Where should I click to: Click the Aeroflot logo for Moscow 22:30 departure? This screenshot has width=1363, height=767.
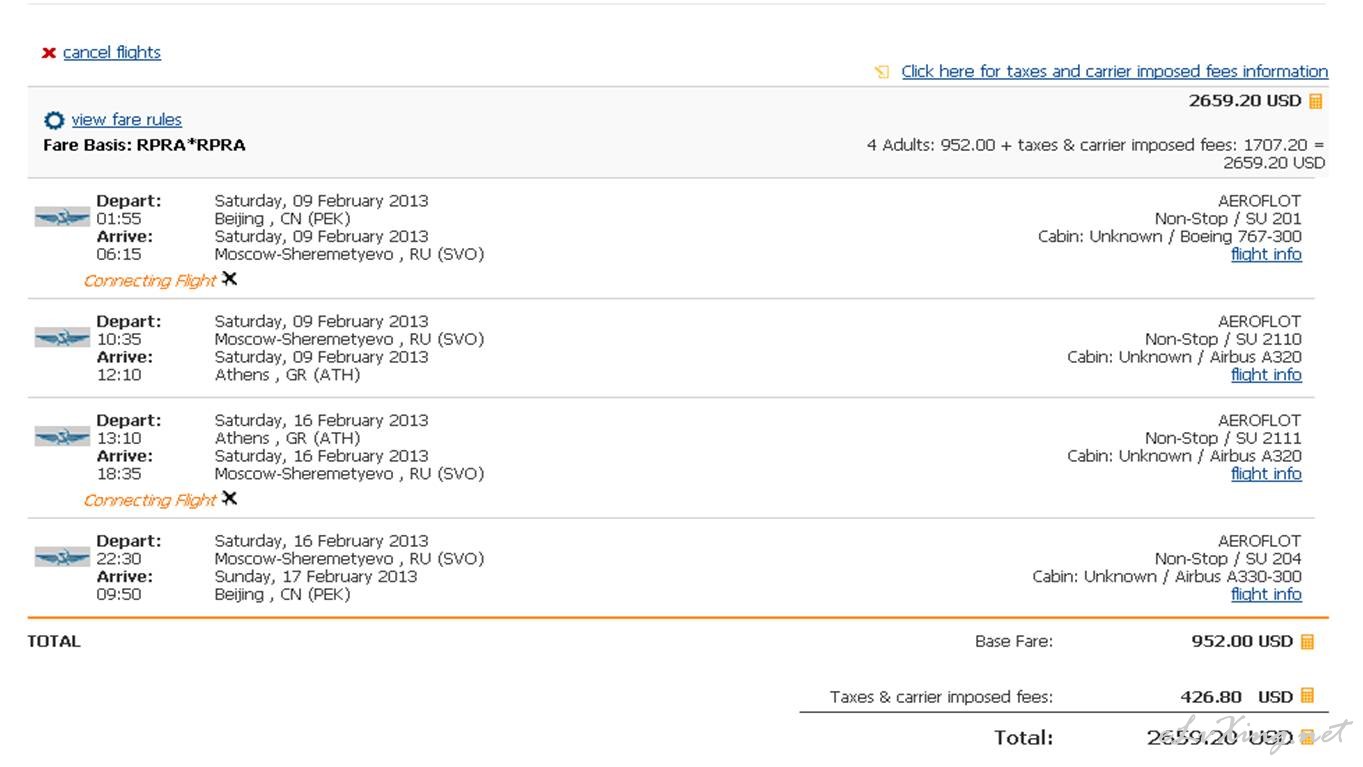coord(62,557)
